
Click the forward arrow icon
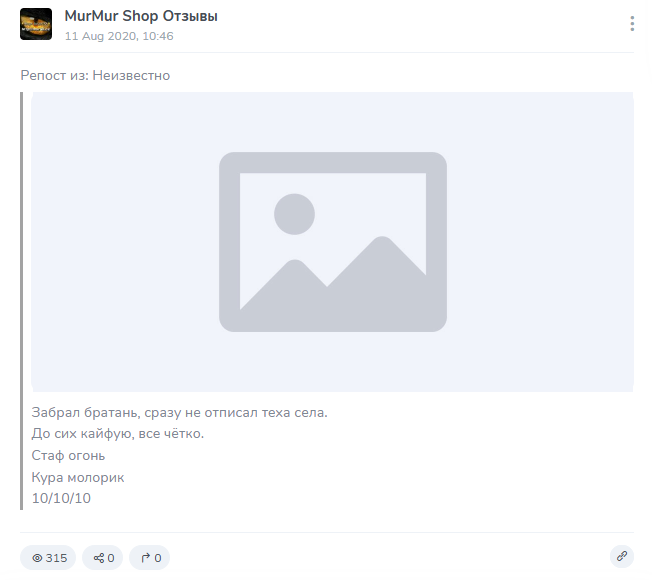(x=145, y=558)
